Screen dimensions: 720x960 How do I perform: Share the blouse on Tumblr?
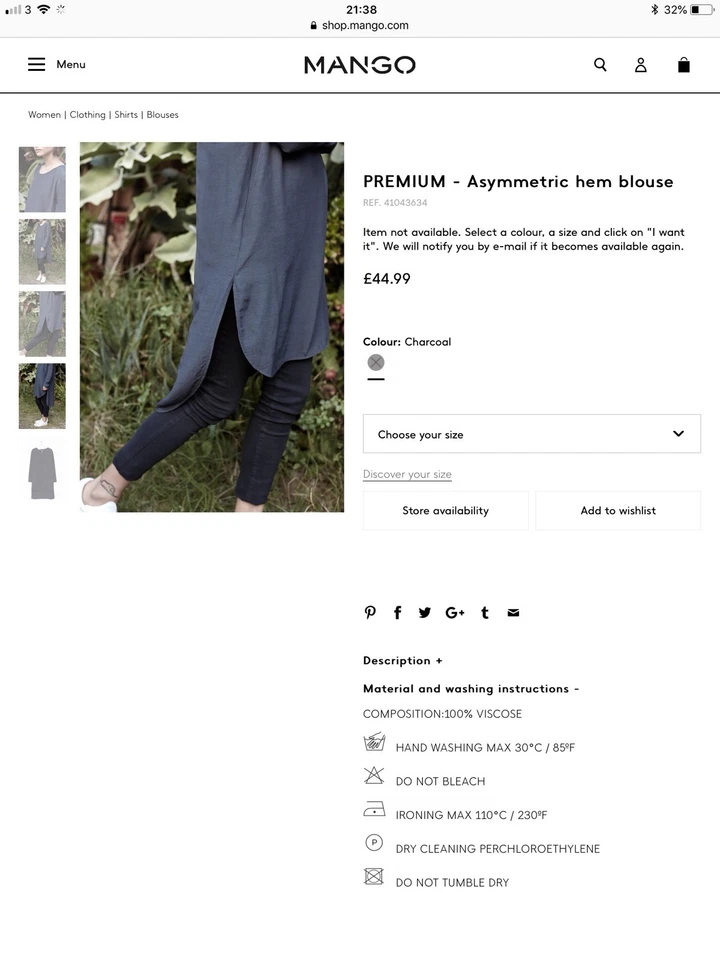(x=485, y=612)
